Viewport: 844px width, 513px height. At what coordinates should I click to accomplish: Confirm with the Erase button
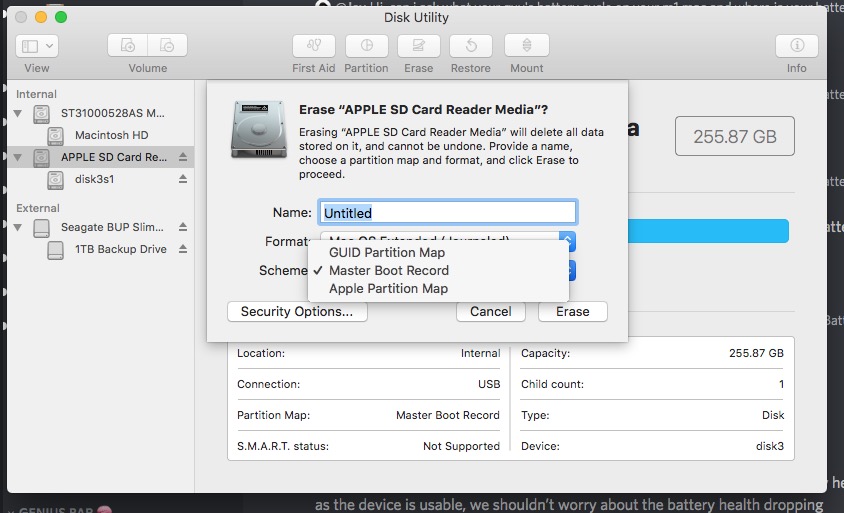tap(573, 312)
